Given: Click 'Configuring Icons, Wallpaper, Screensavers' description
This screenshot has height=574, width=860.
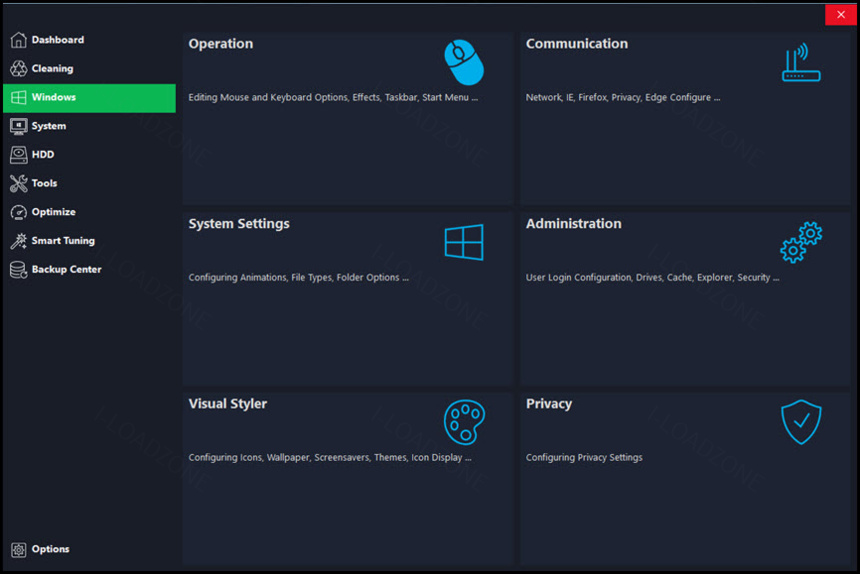Looking at the screenshot, I should point(330,457).
